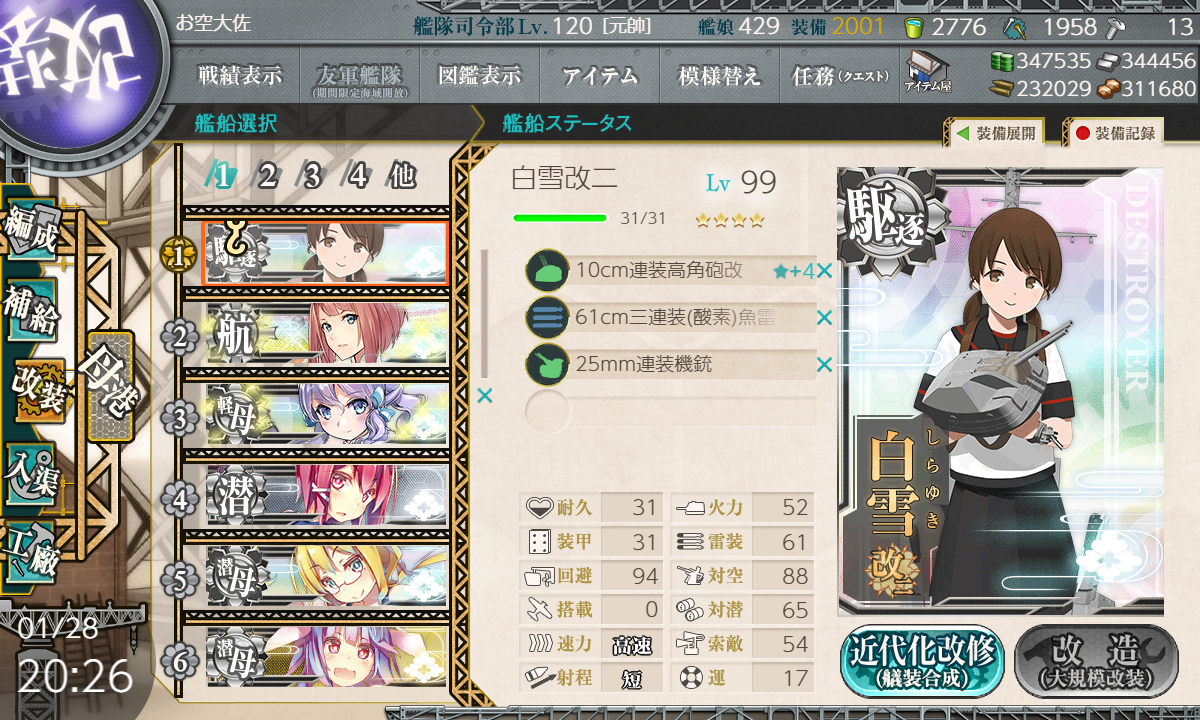The width and height of the screenshot is (1200, 720).
Task: Click the 10cm連装高角砲改 equipment slot
Action: (671, 271)
